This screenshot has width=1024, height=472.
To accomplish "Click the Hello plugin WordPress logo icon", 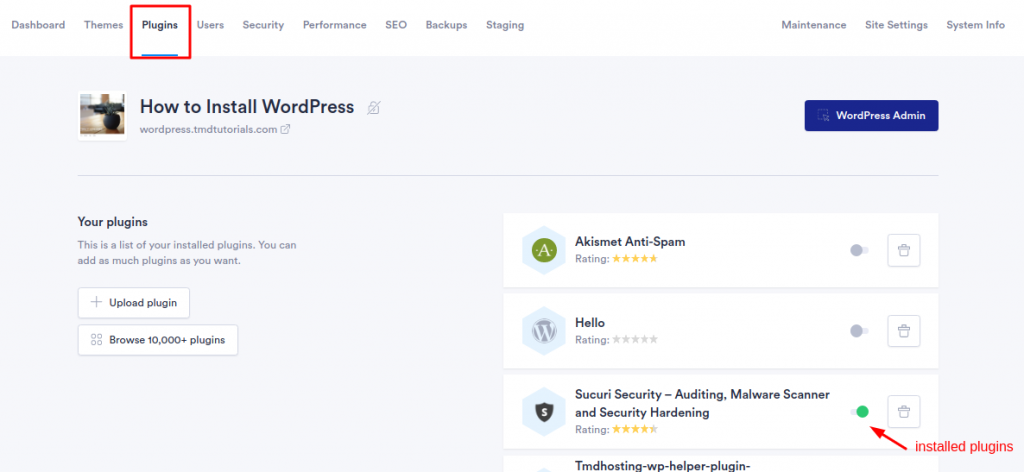I will click(543, 331).
